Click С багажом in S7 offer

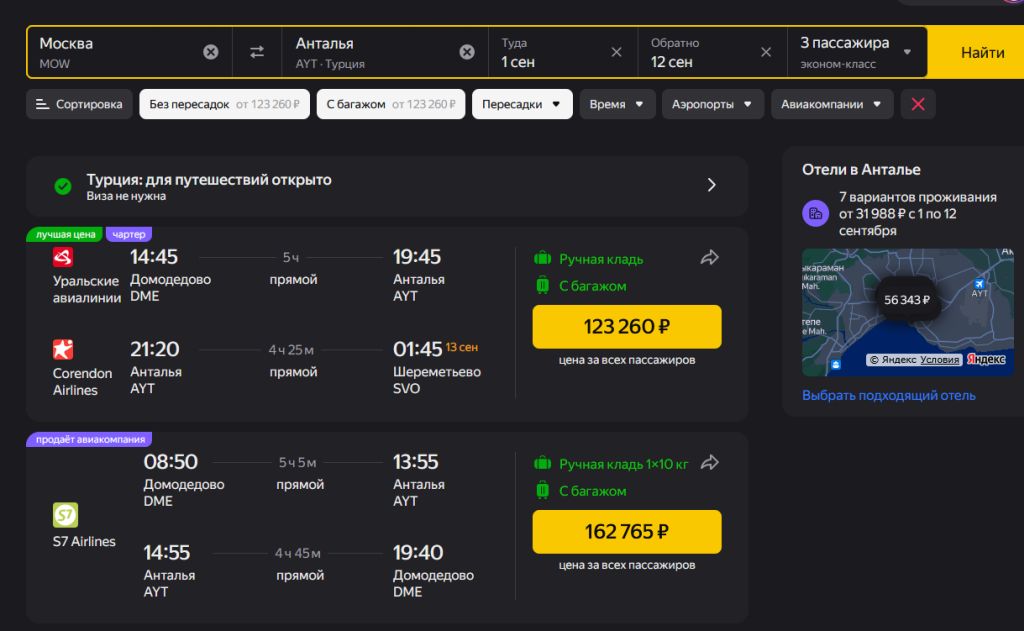coord(592,491)
